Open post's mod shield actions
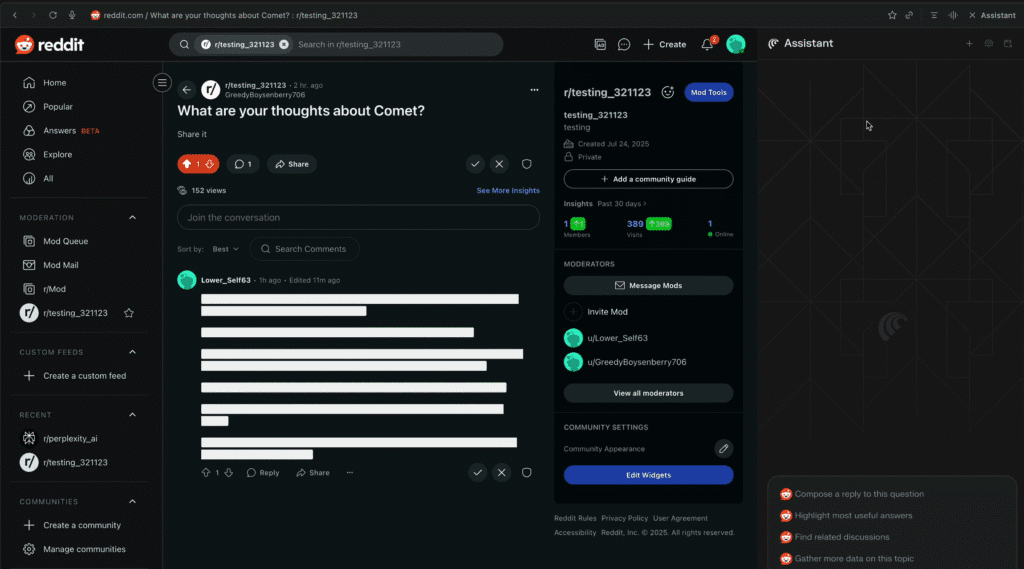Image resolution: width=1024 pixels, height=569 pixels. point(526,164)
